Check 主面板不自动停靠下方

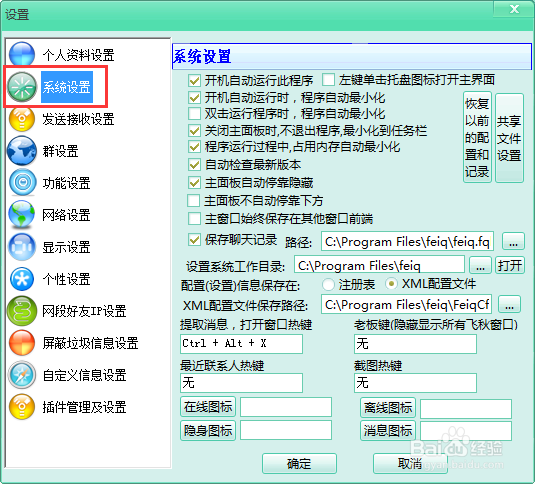click(x=194, y=201)
